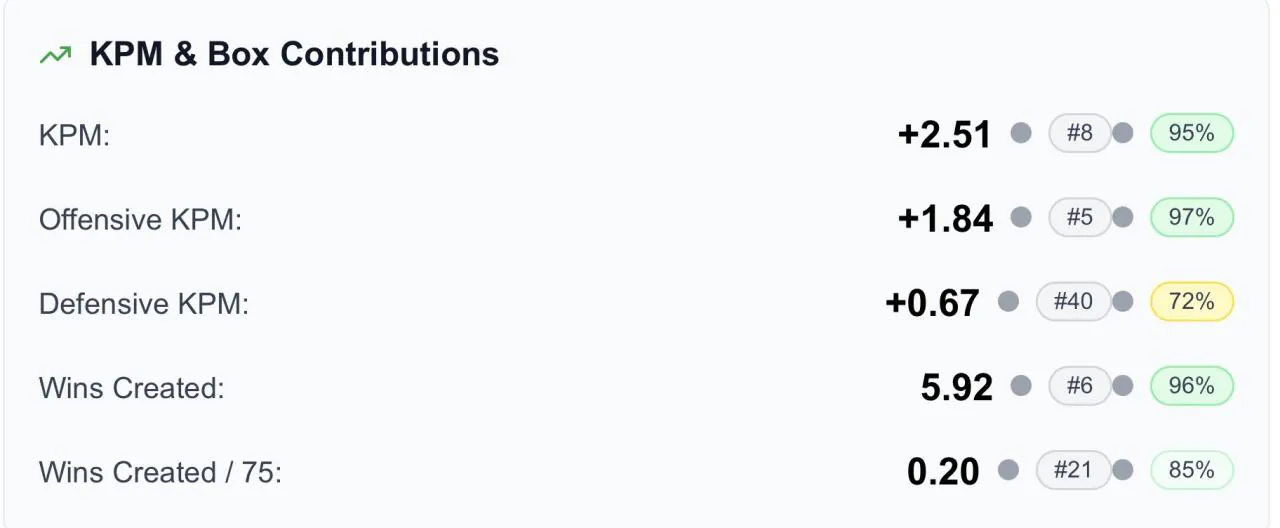The image size is (1280, 528).
Task: Click the gray dot after +1.84
Action: click(1021, 217)
